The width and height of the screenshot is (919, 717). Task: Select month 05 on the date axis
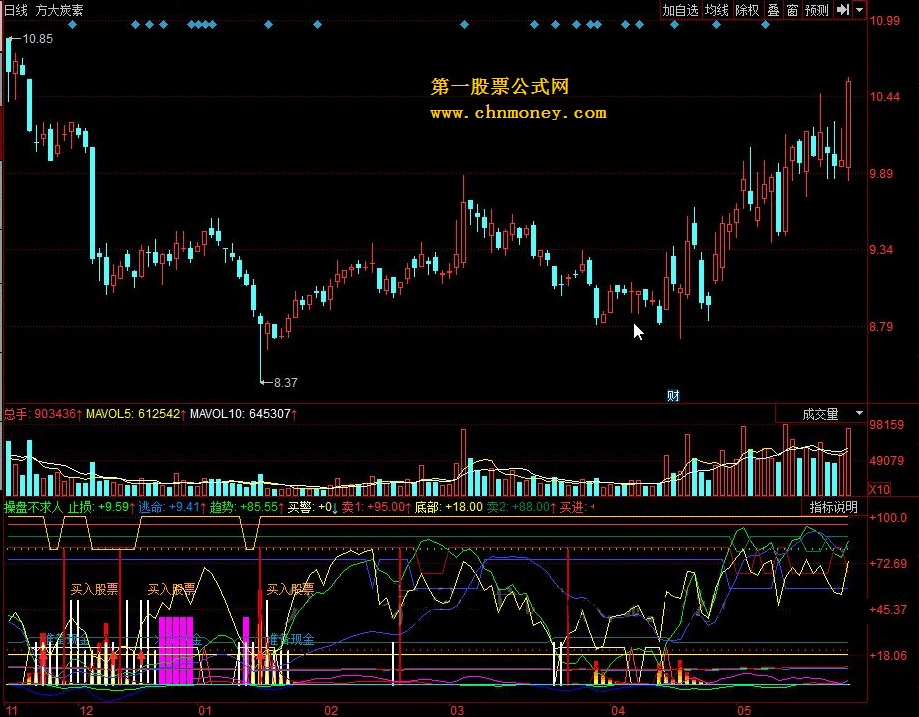(x=744, y=711)
